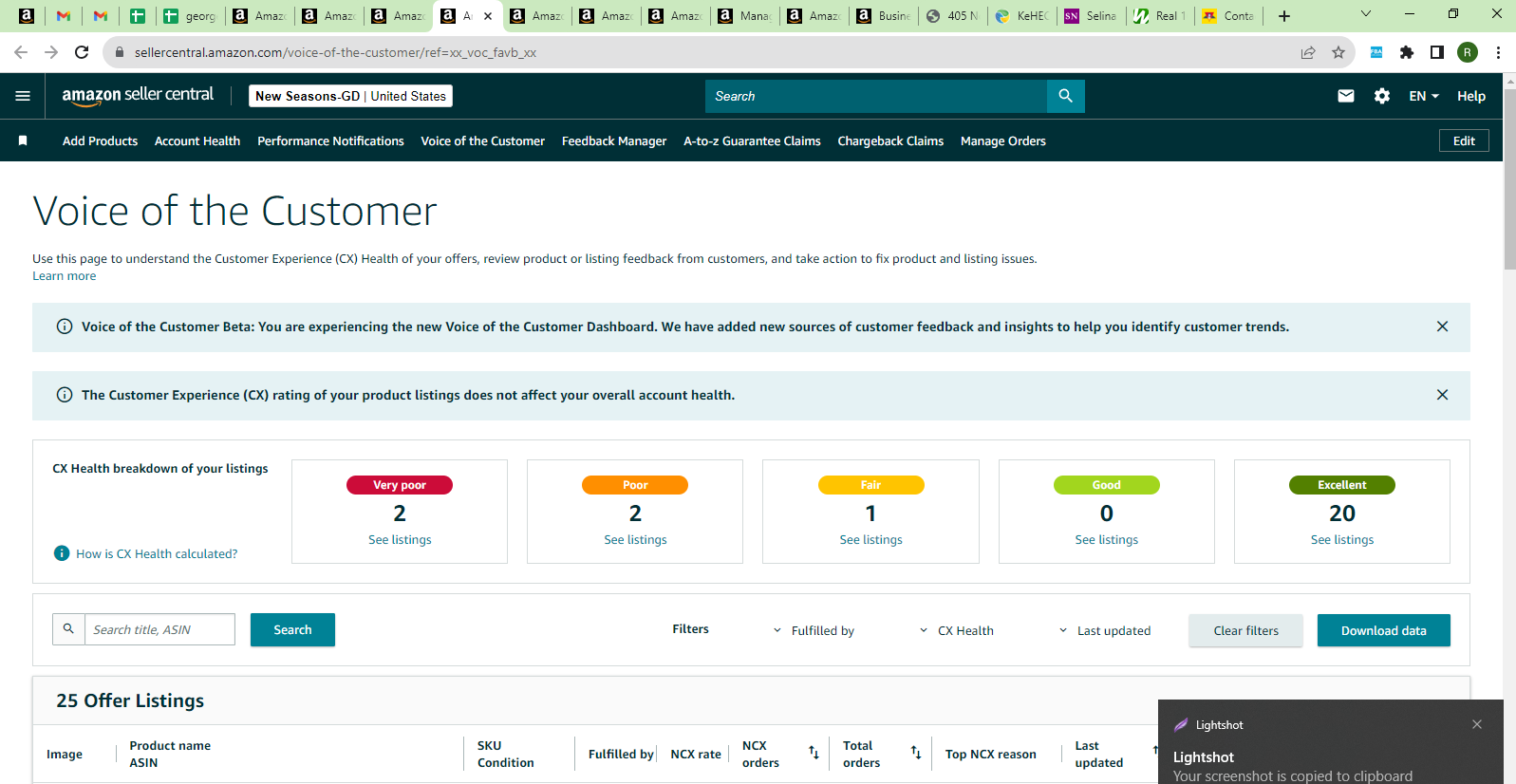Click the Edit button in nav bar
Screen dimensions: 1516x784
pos(1464,140)
